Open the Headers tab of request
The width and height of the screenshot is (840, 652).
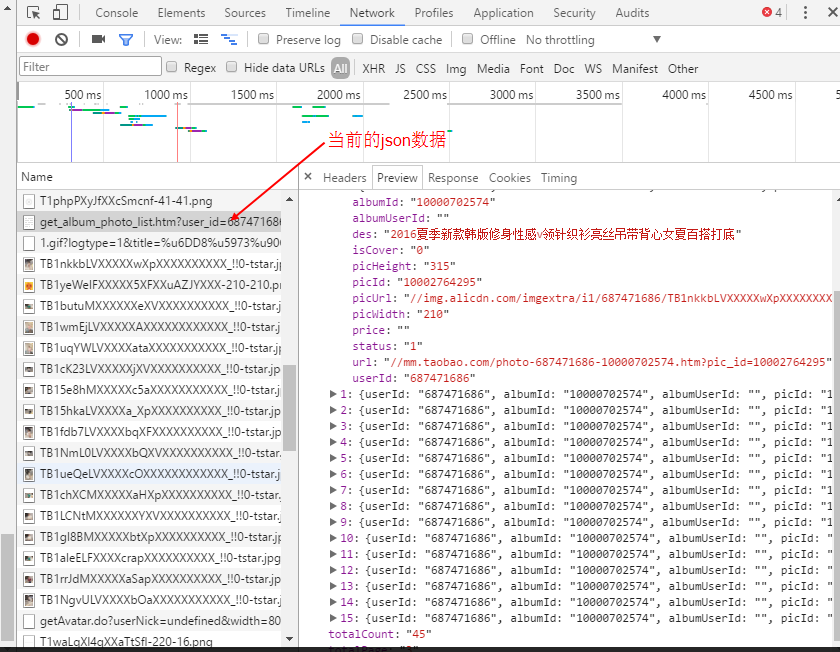point(344,177)
